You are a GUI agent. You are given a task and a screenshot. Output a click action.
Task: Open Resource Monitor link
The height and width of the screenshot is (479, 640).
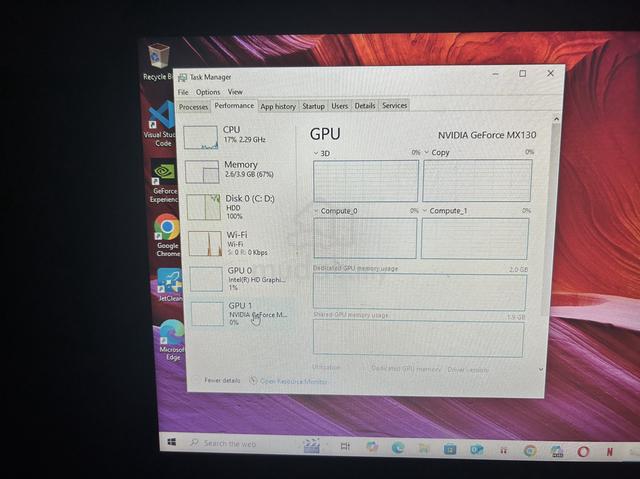click(293, 381)
